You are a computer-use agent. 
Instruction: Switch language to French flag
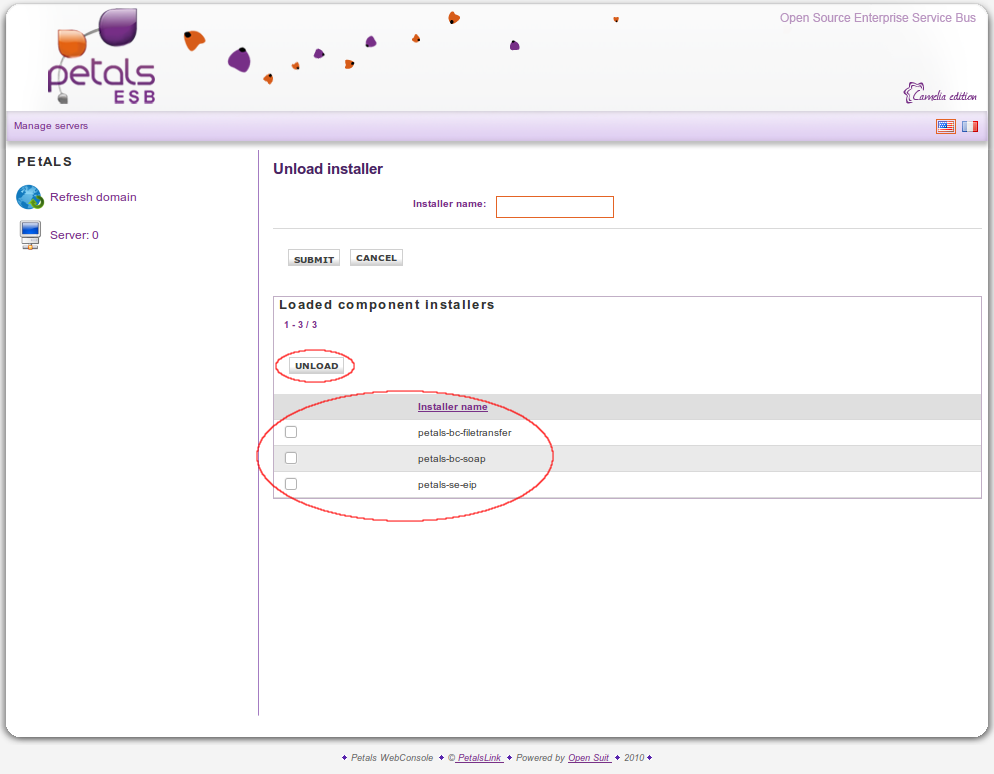tap(970, 126)
